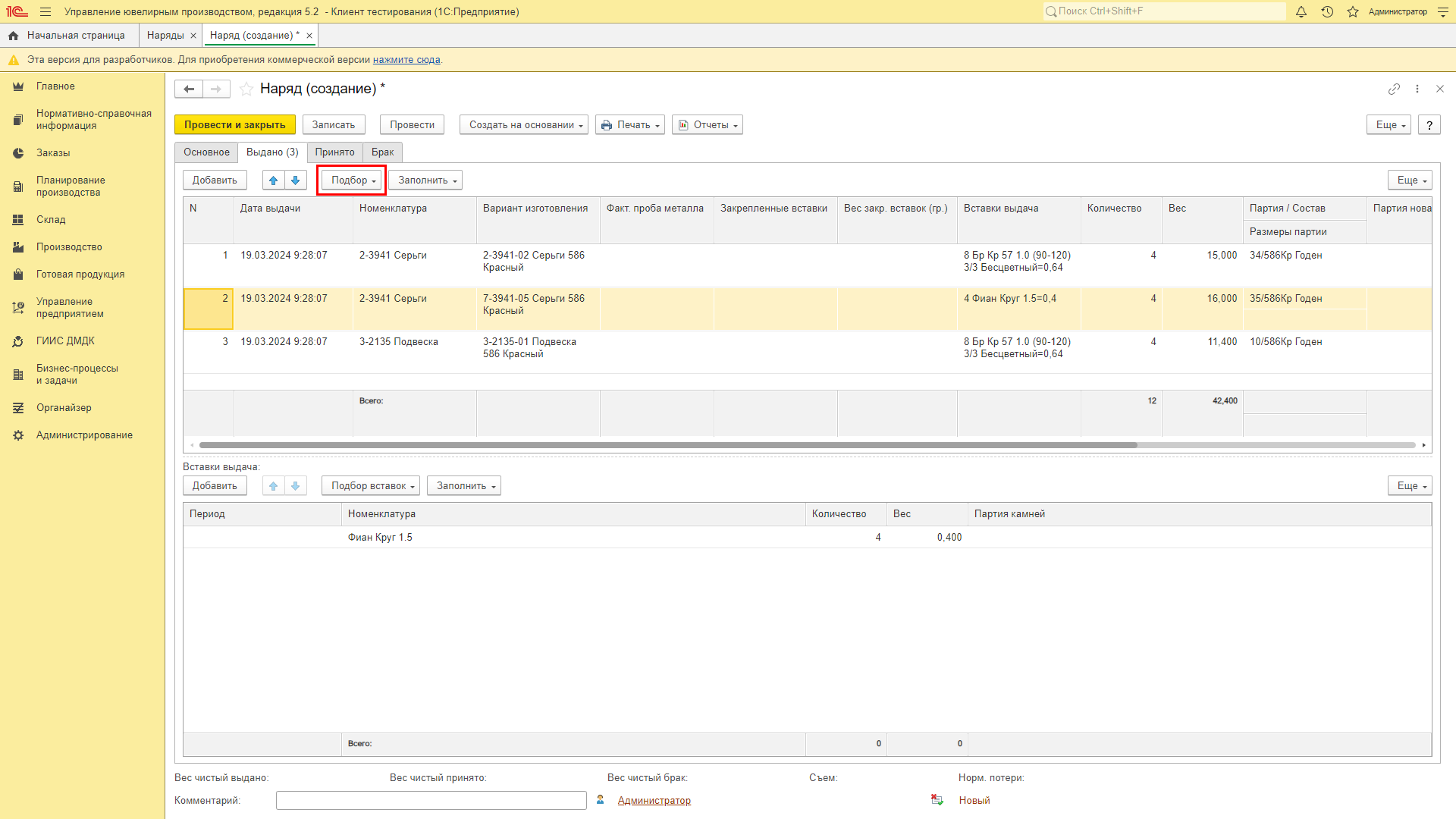Image resolution: width=1456 pixels, height=819 pixels.
Task: Switch to the Наряды window tab
Action: 165,36
